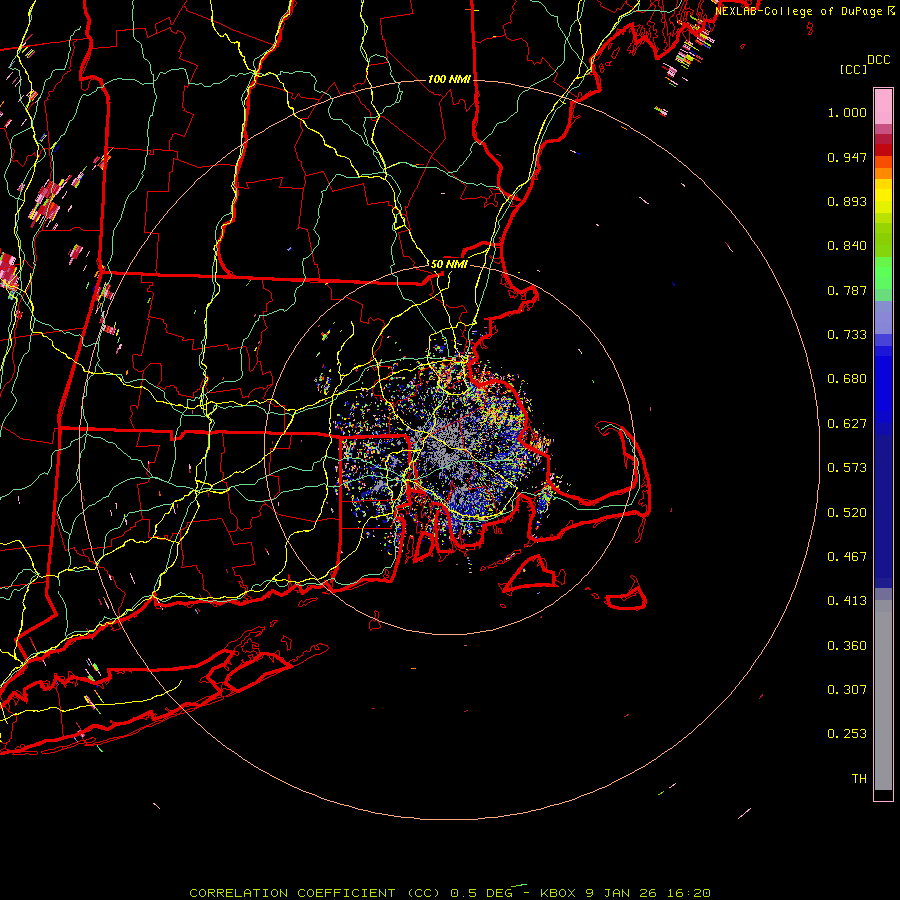Click the Martha's Vineyard island outline
The width and height of the screenshot is (900, 900).
coord(532,573)
